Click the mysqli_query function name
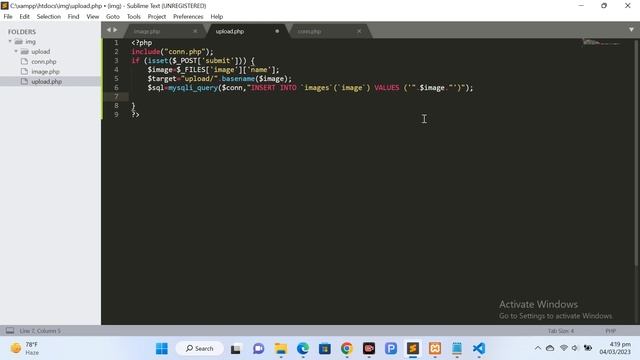 (193, 88)
